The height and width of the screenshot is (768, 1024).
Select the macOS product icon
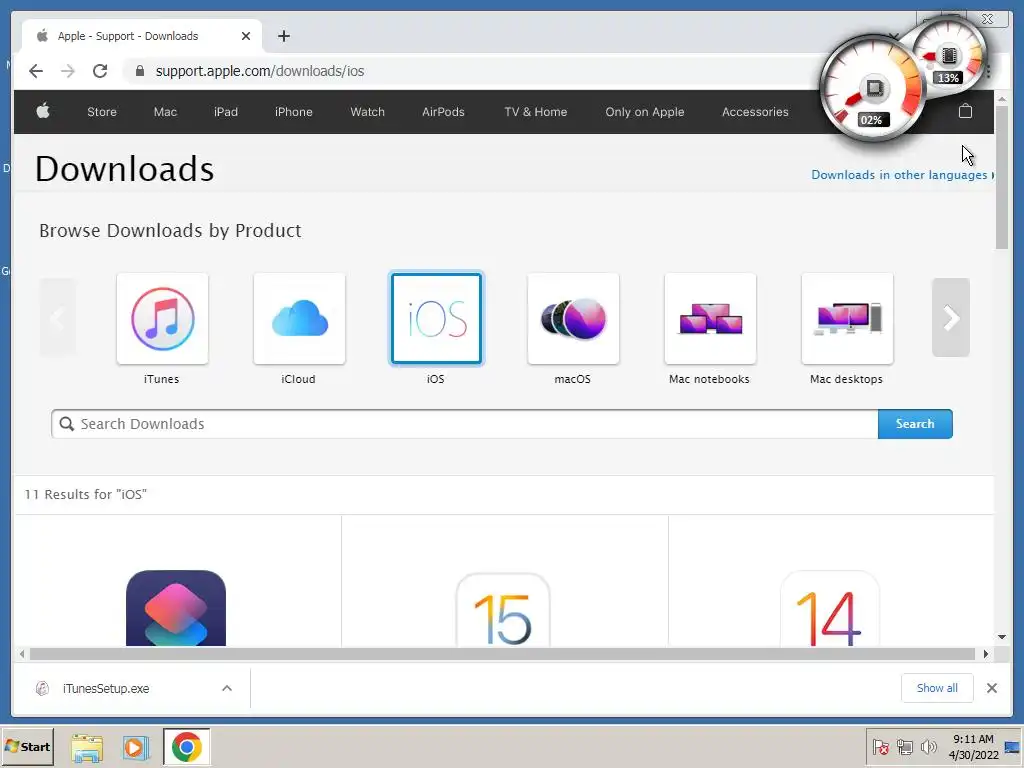pyautogui.click(x=573, y=319)
